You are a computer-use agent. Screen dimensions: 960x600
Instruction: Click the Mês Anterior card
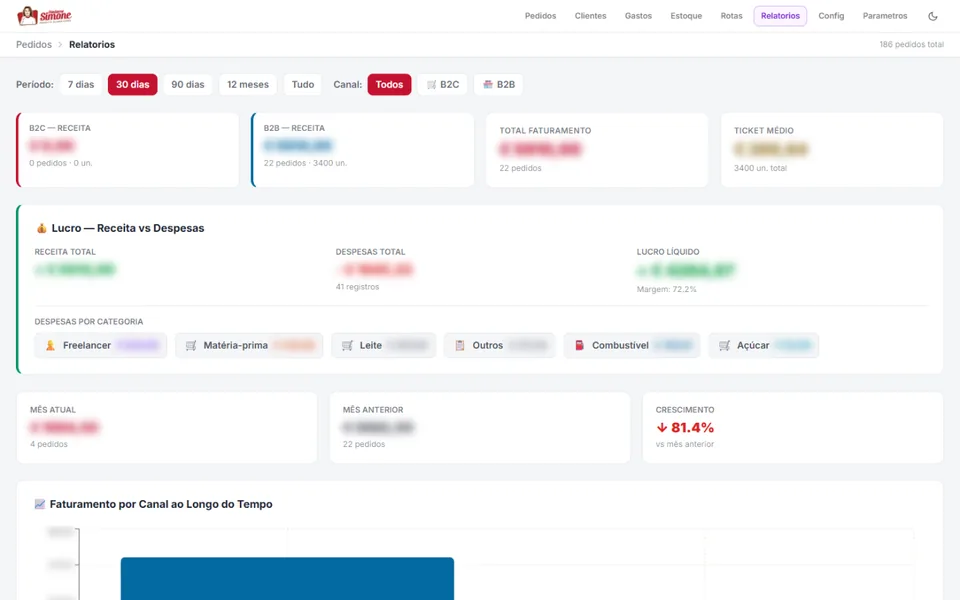[480, 427]
